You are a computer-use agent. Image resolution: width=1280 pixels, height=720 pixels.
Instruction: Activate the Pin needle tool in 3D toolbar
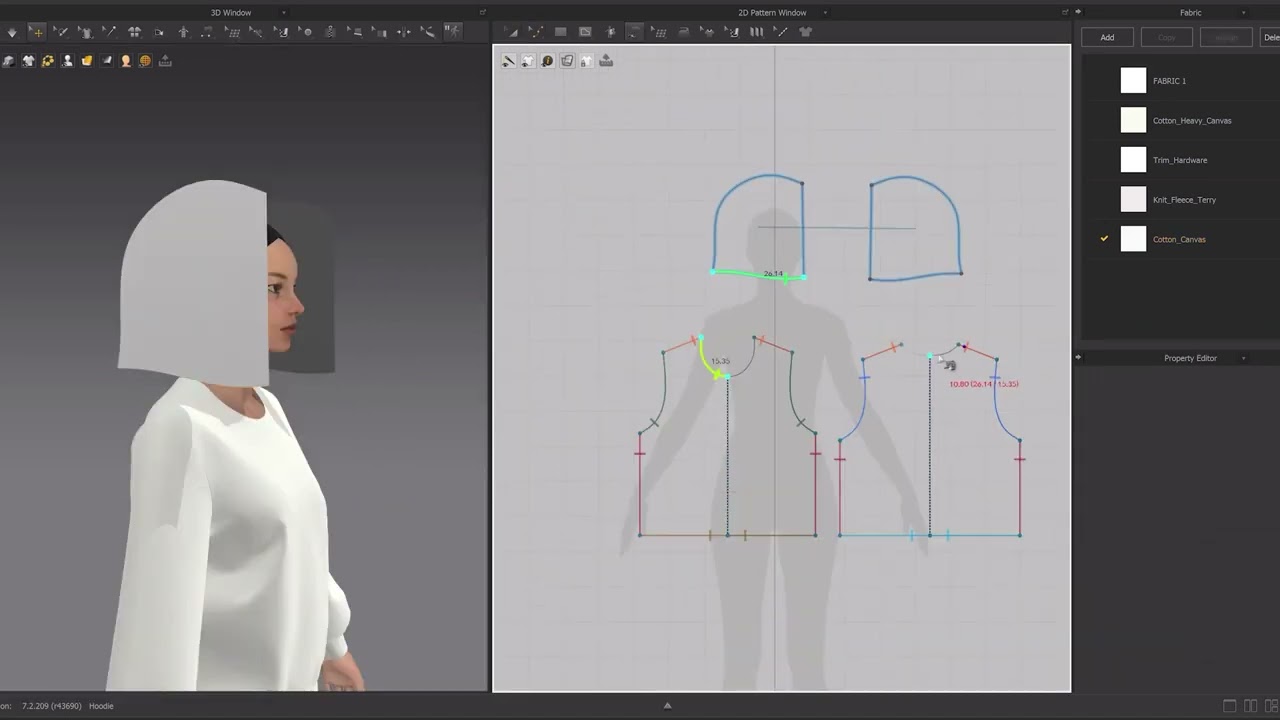[110, 32]
